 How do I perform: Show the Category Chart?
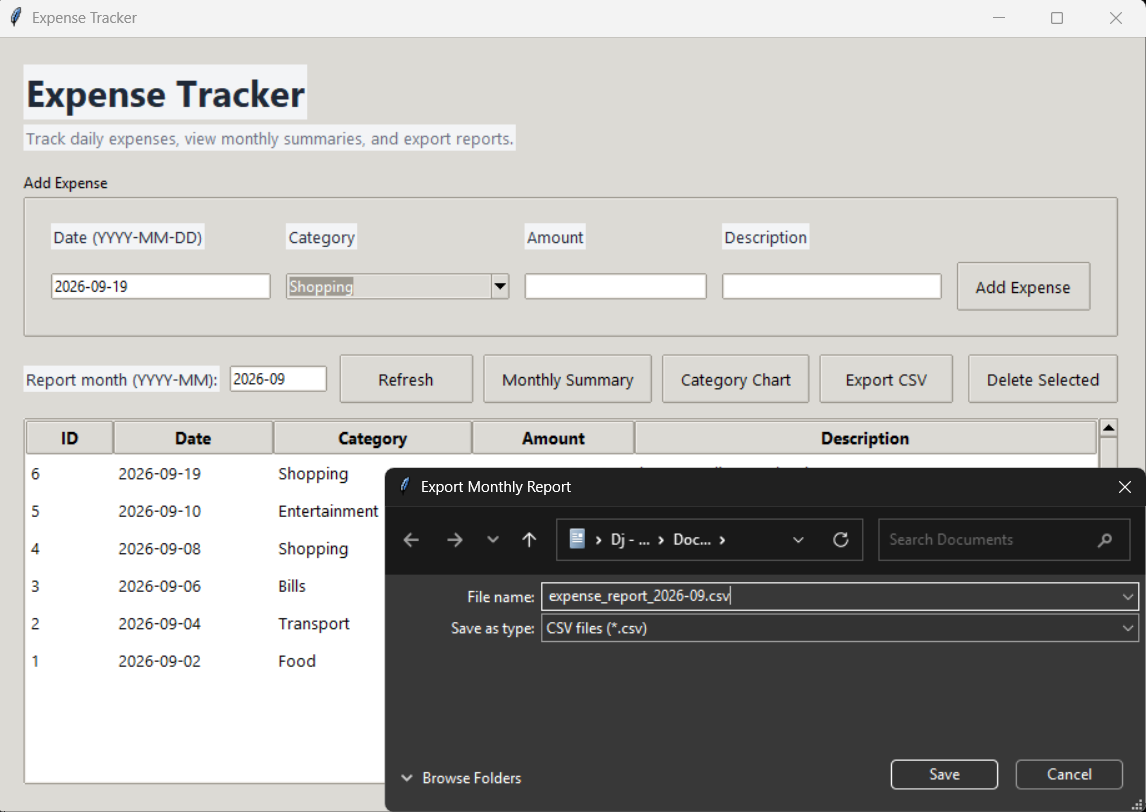point(735,379)
